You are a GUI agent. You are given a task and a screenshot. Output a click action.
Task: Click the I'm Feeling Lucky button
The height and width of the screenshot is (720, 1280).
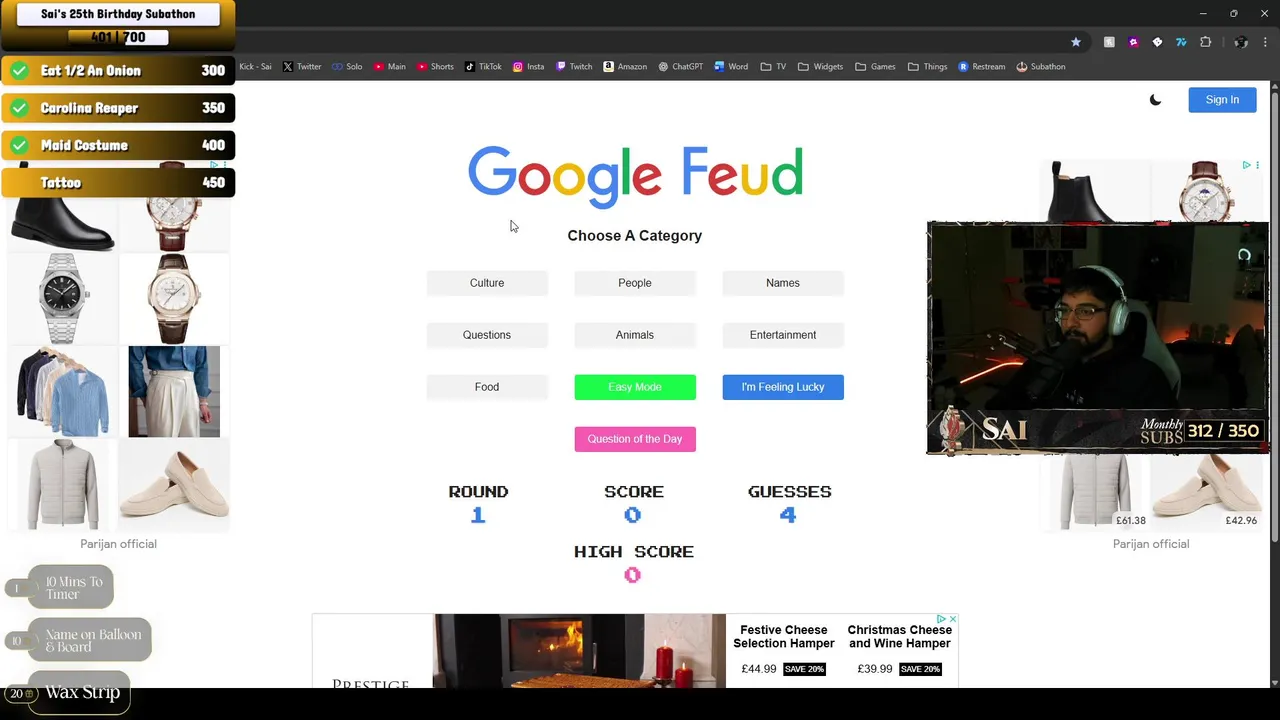[x=783, y=387]
